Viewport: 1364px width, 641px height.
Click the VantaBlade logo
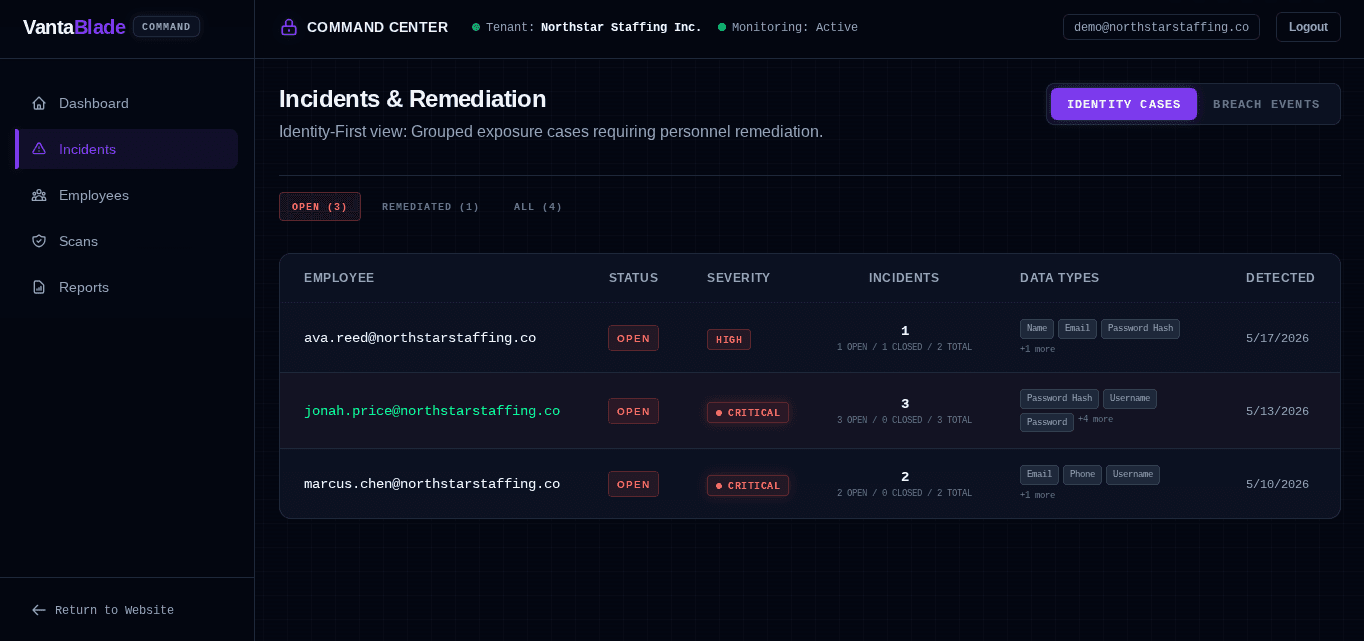coord(74,27)
